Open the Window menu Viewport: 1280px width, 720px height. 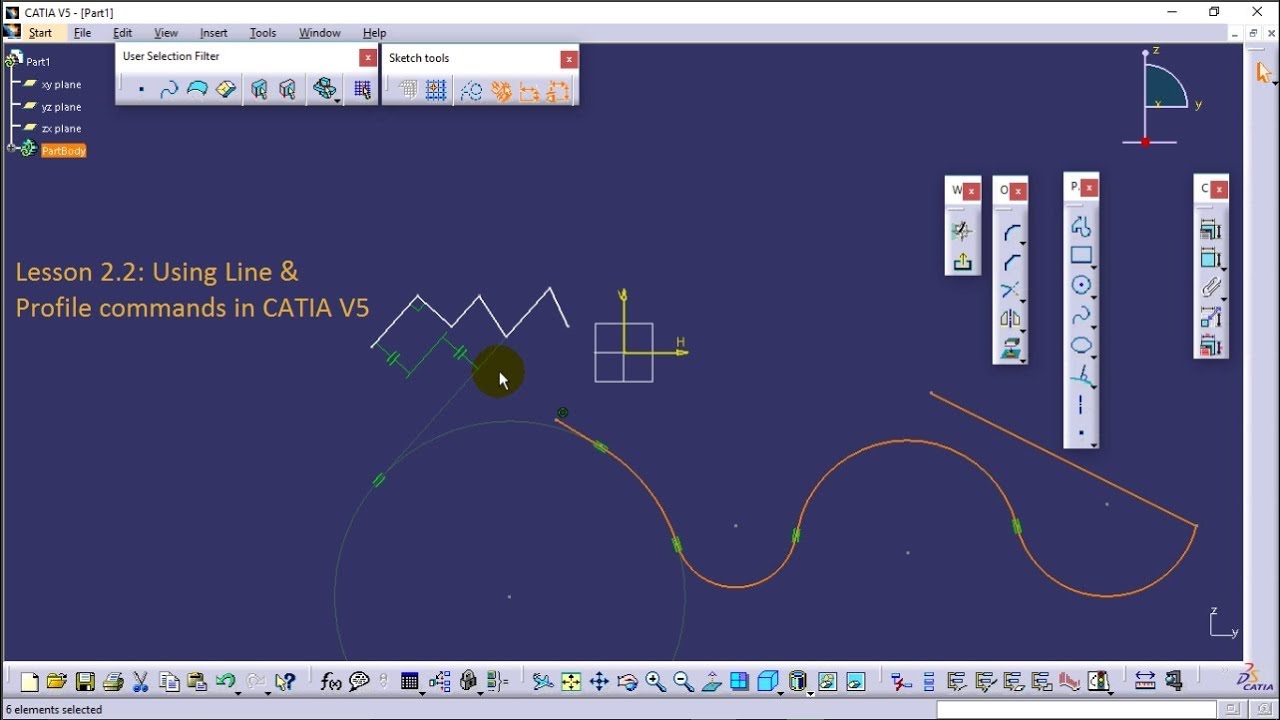pos(320,33)
